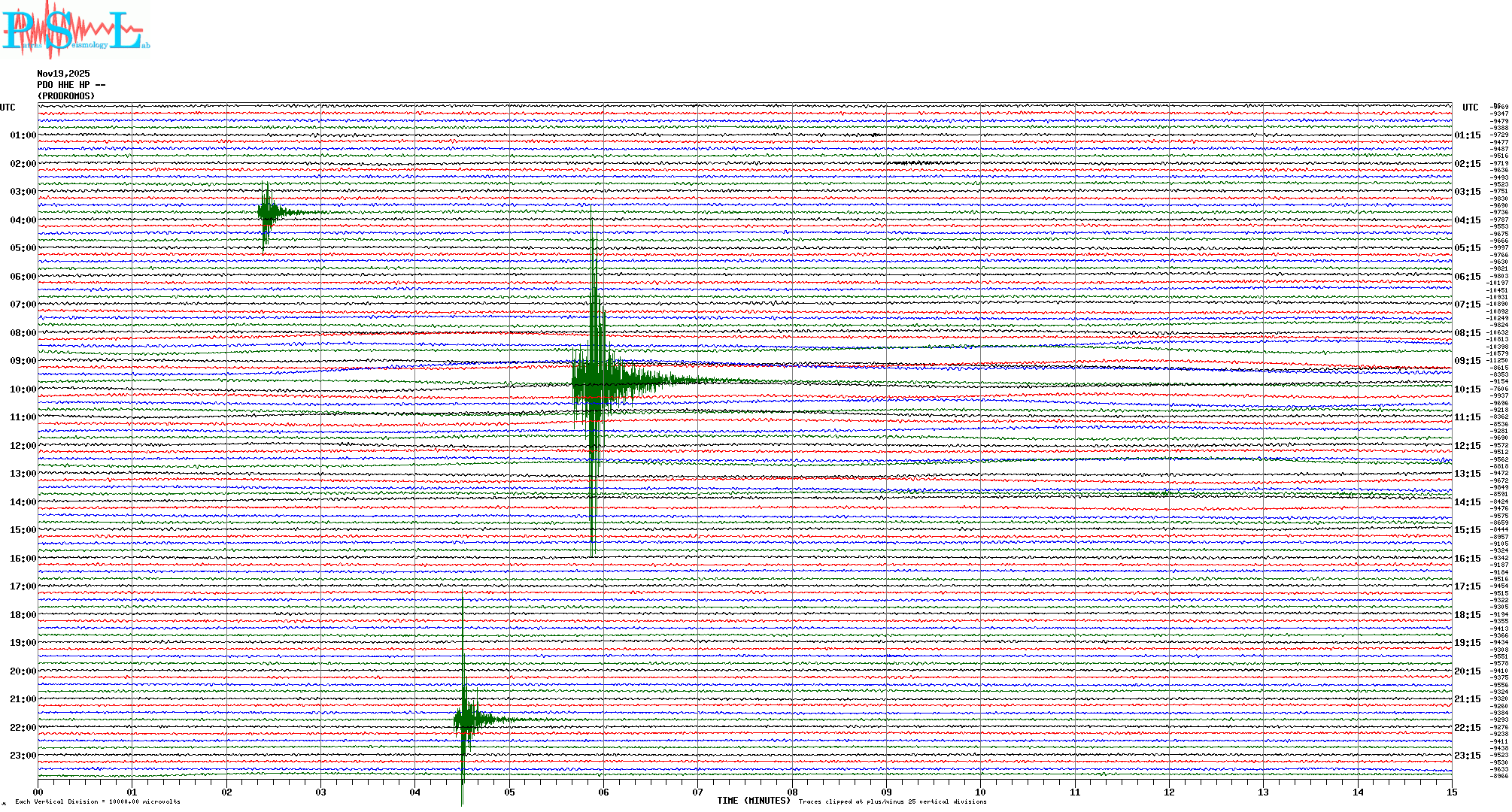The image size is (1512, 812).
Task: Click the left UTC axis label
Action: click(8, 108)
